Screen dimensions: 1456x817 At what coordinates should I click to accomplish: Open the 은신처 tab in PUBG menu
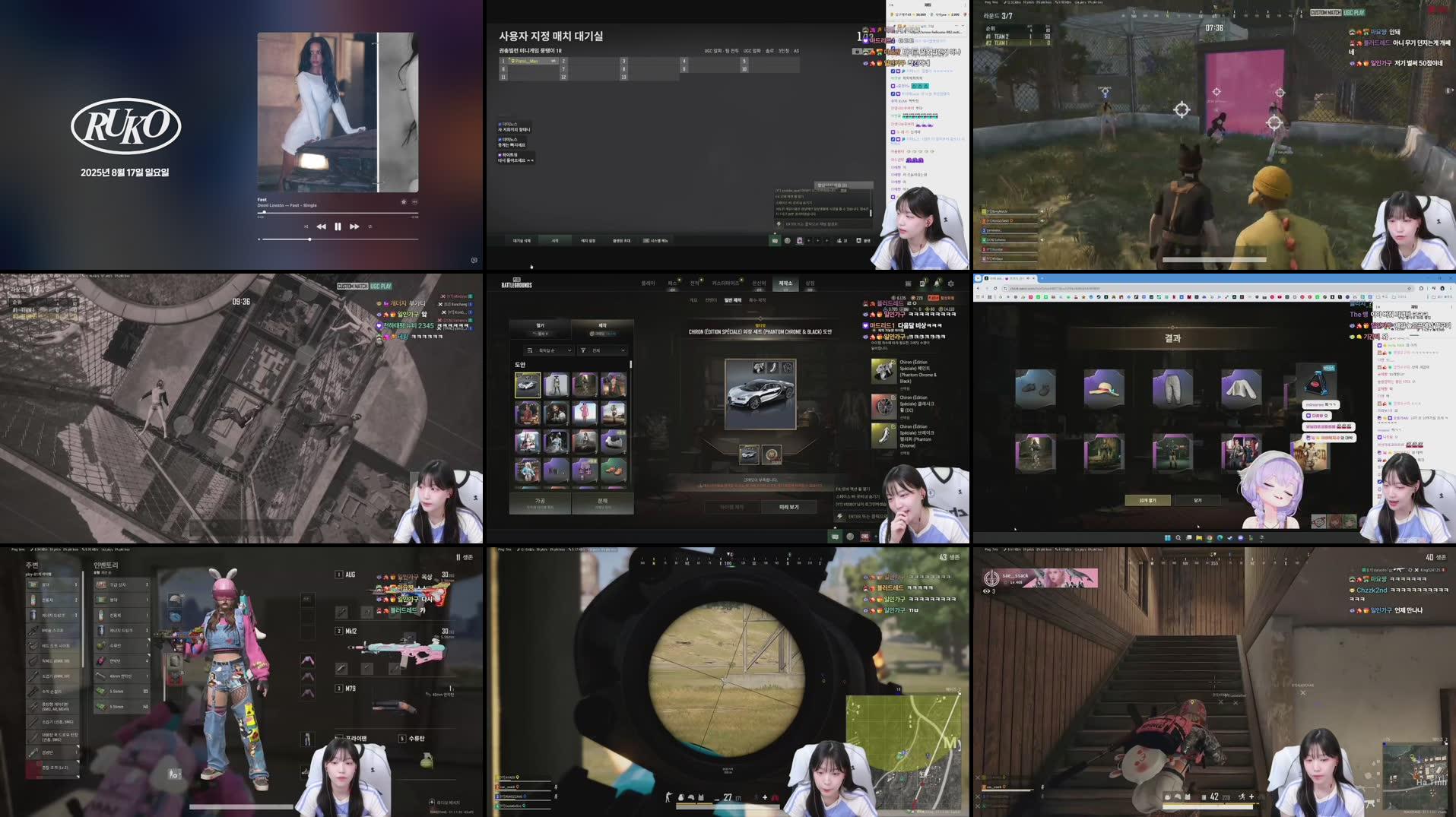pos(759,283)
